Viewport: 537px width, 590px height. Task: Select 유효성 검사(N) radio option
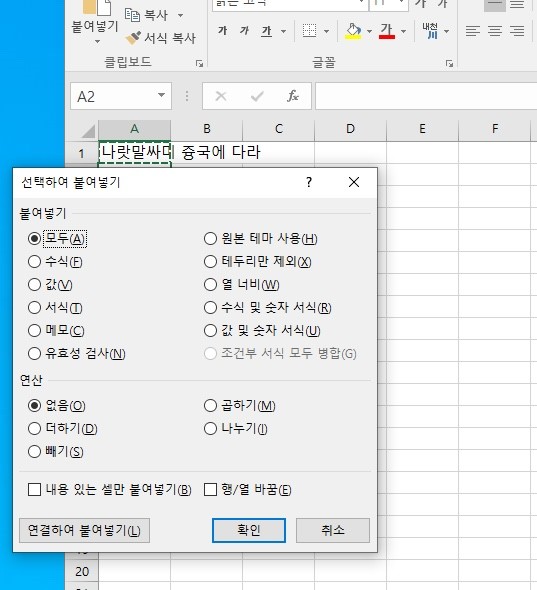[x=77, y=354]
